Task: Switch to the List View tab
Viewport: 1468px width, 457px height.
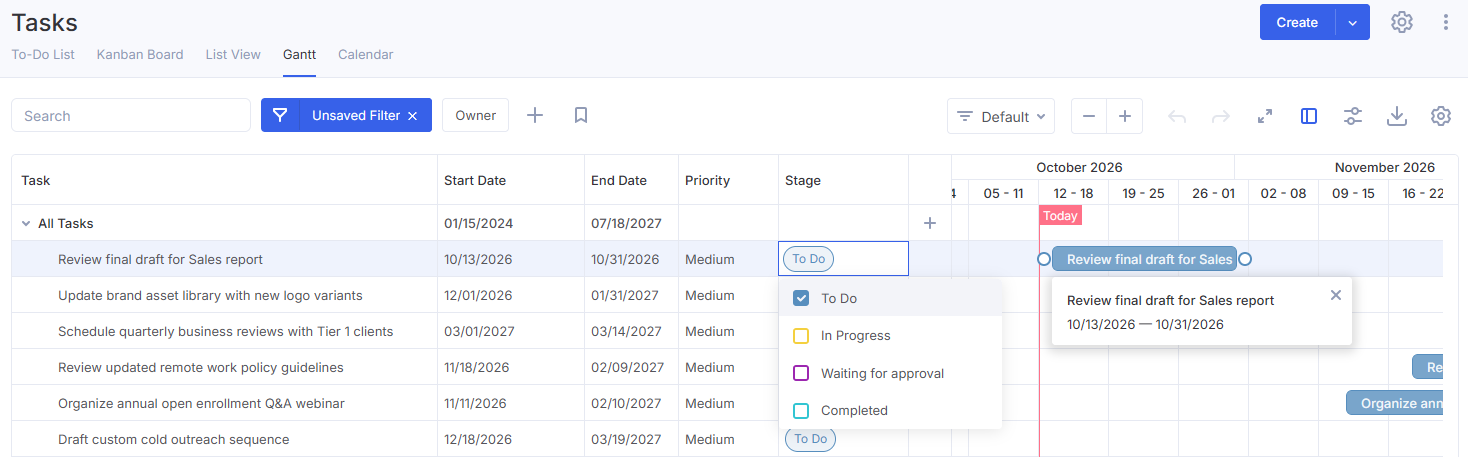Action: pos(233,55)
